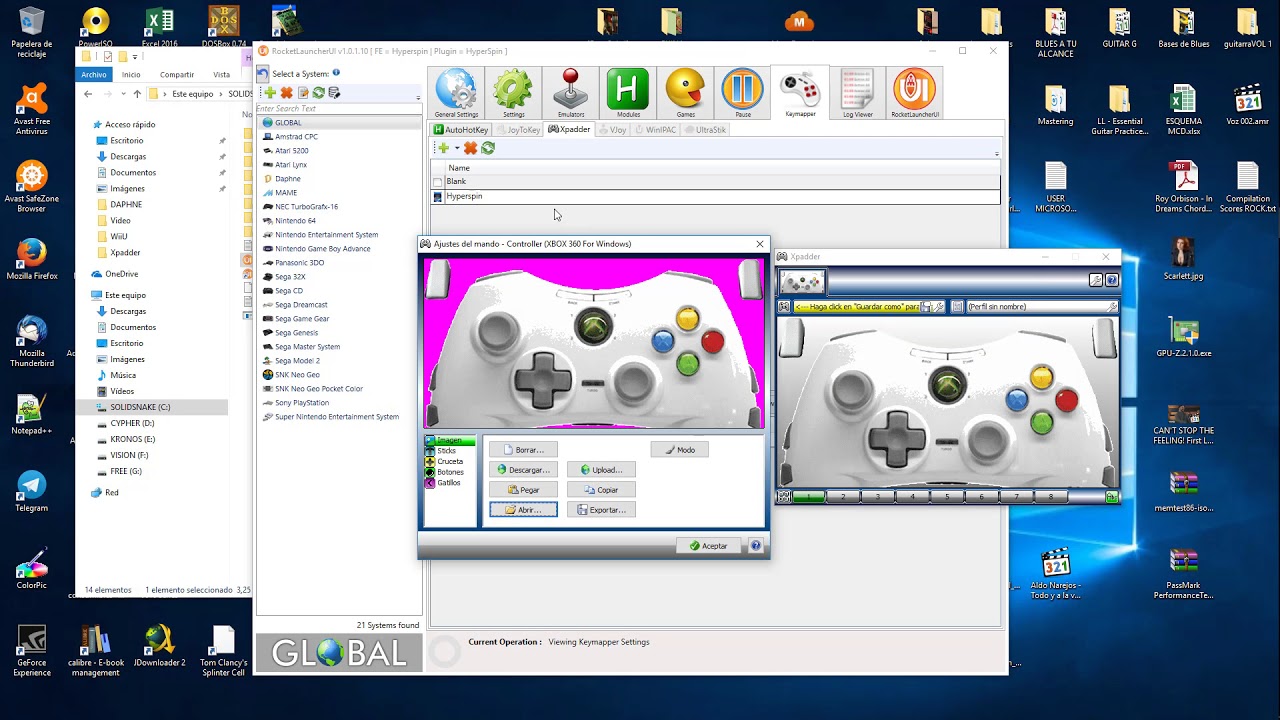Open the systems toolbar overflow arrow
This screenshot has height=720, width=1280.
point(418,97)
